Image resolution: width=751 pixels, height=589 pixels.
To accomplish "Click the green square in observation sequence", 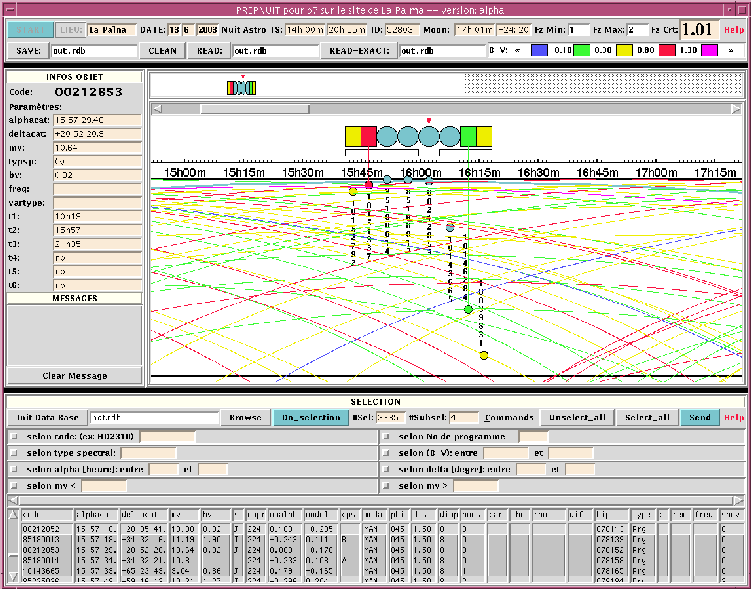I will tap(468, 136).
